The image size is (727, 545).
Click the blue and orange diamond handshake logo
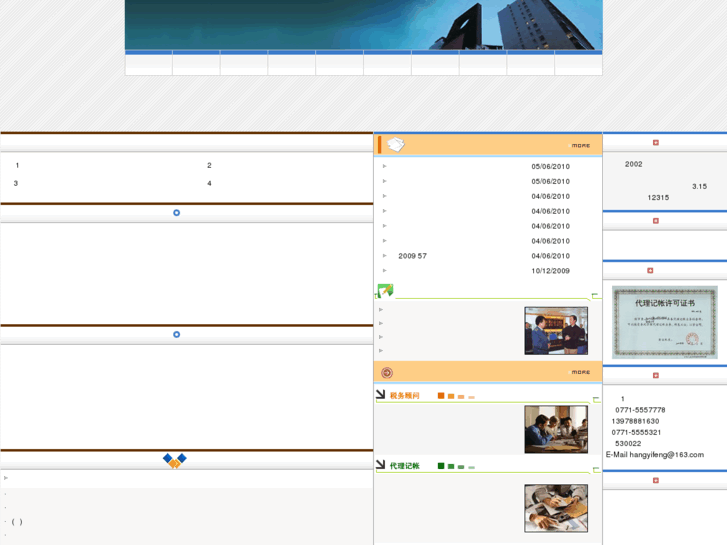click(x=175, y=460)
